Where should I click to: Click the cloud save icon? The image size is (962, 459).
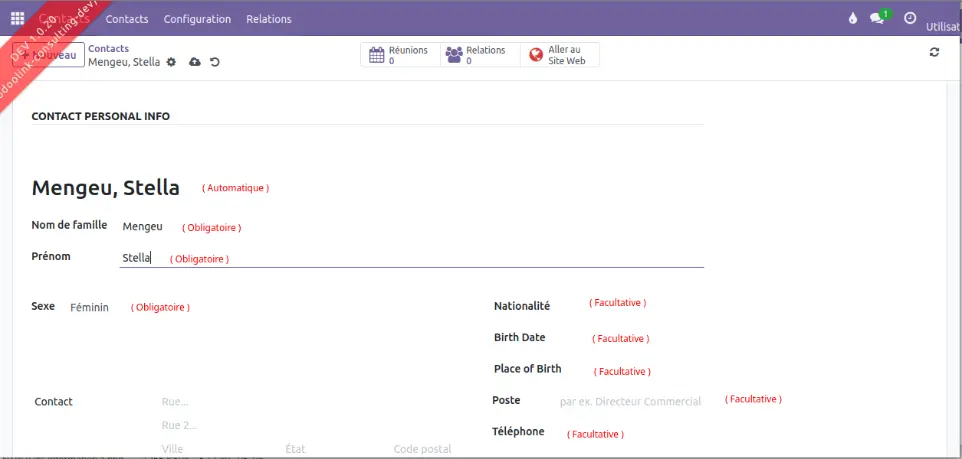(x=195, y=62)
